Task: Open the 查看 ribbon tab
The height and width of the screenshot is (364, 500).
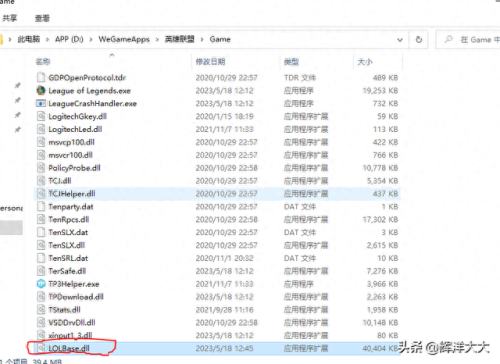Action: (42, 18)
